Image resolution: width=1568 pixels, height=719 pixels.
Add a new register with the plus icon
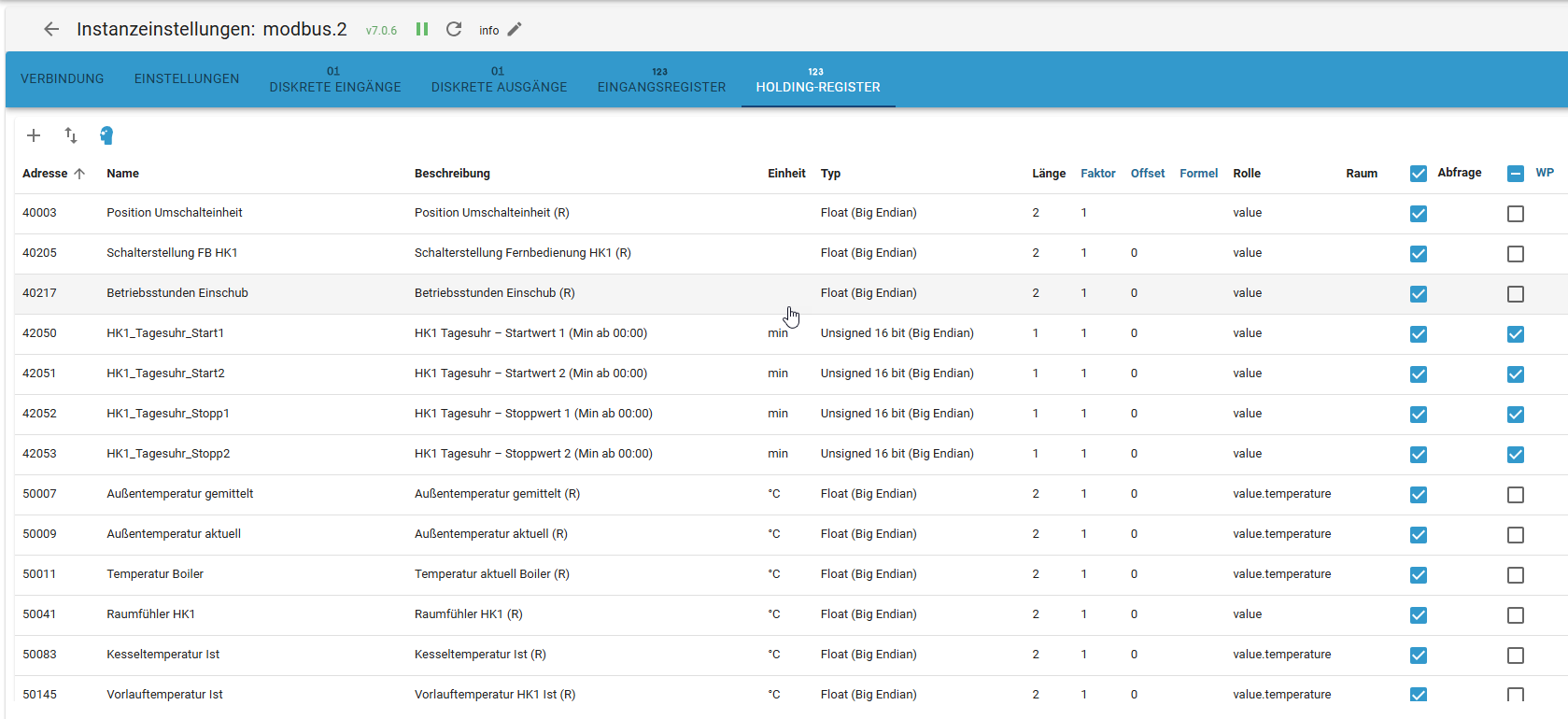(x=34, y=135)
